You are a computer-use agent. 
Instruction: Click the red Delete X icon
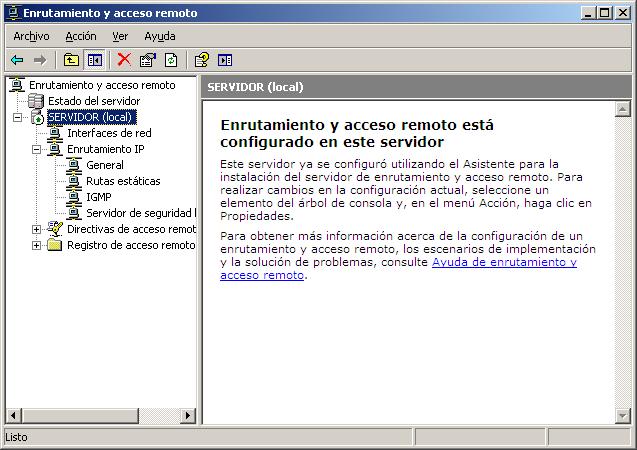[124, 60]
